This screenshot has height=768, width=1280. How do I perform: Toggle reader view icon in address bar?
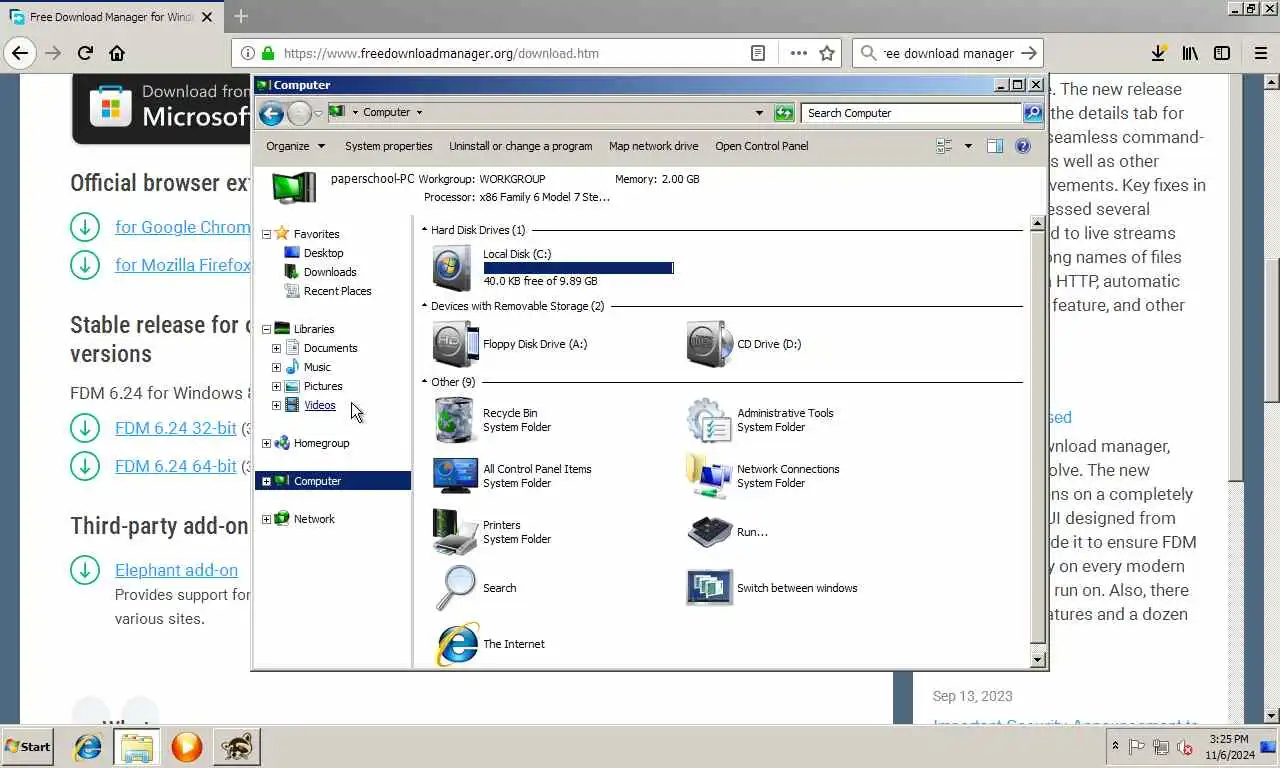[758, 53]
